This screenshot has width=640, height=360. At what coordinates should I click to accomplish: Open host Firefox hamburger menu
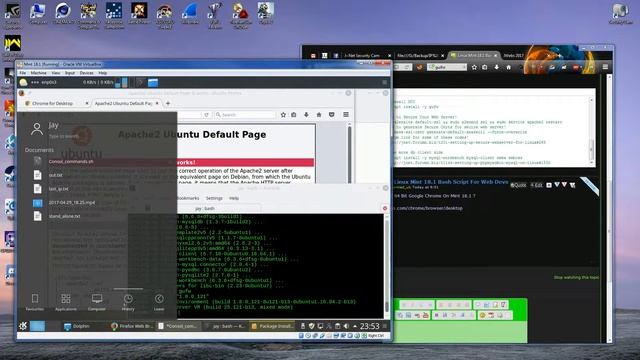click(x=605, y=67)
